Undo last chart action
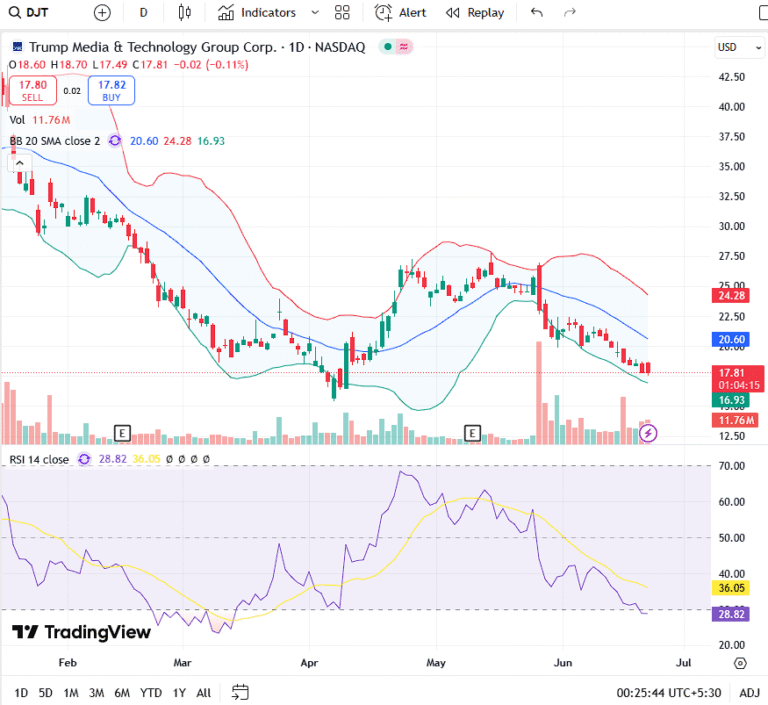The image size is (768, 705). (537, 13)
